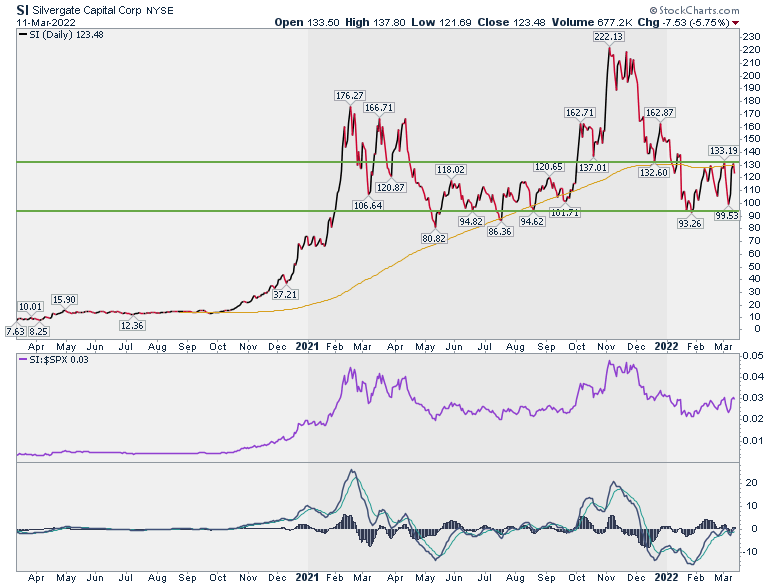
Task: Click the 118.02 price label
Action: click(x=451, y=170)
